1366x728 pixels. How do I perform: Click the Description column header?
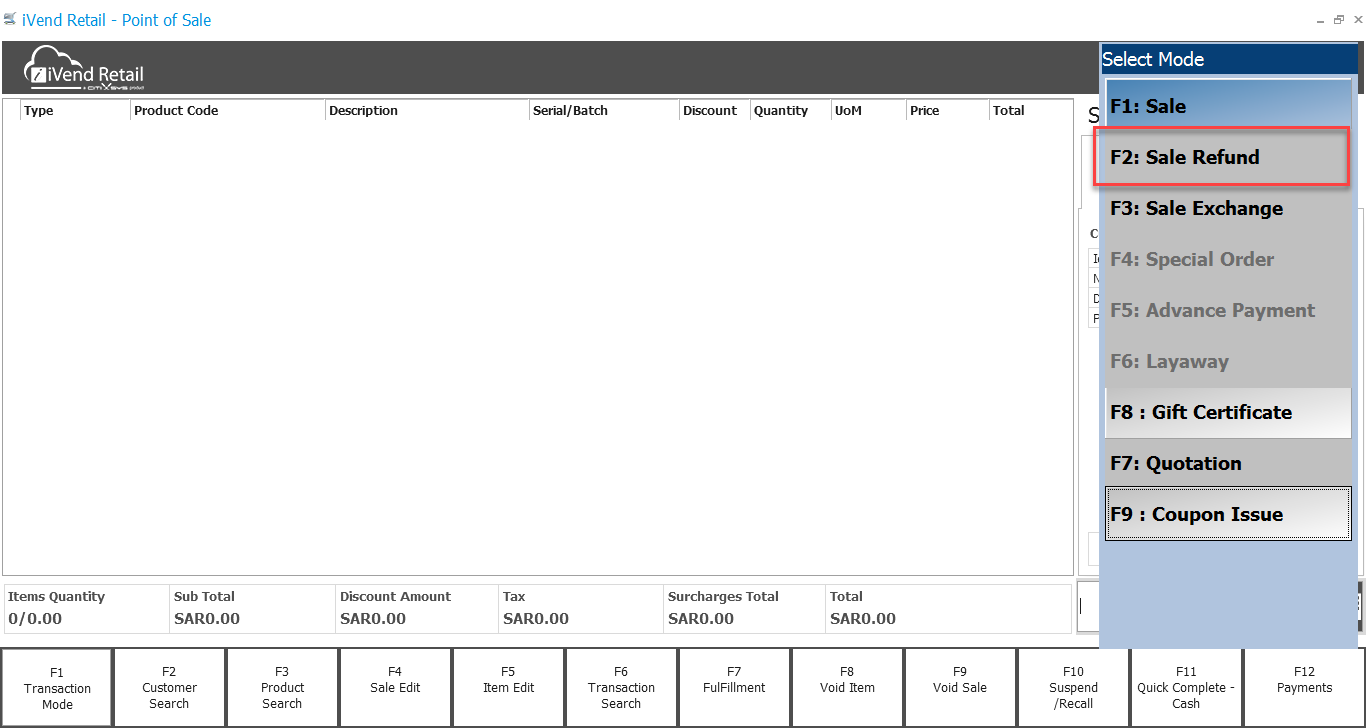[428, 111]
